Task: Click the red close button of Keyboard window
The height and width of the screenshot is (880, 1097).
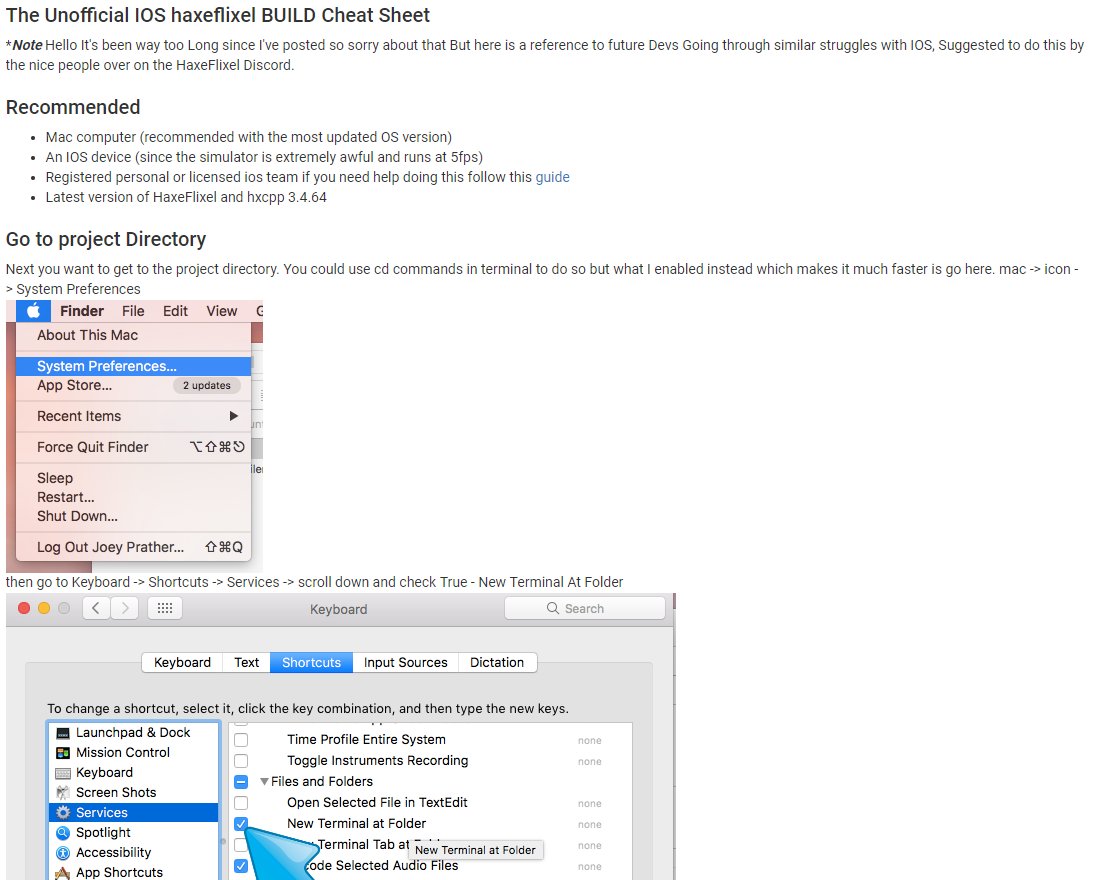Action: coord(24,608)
